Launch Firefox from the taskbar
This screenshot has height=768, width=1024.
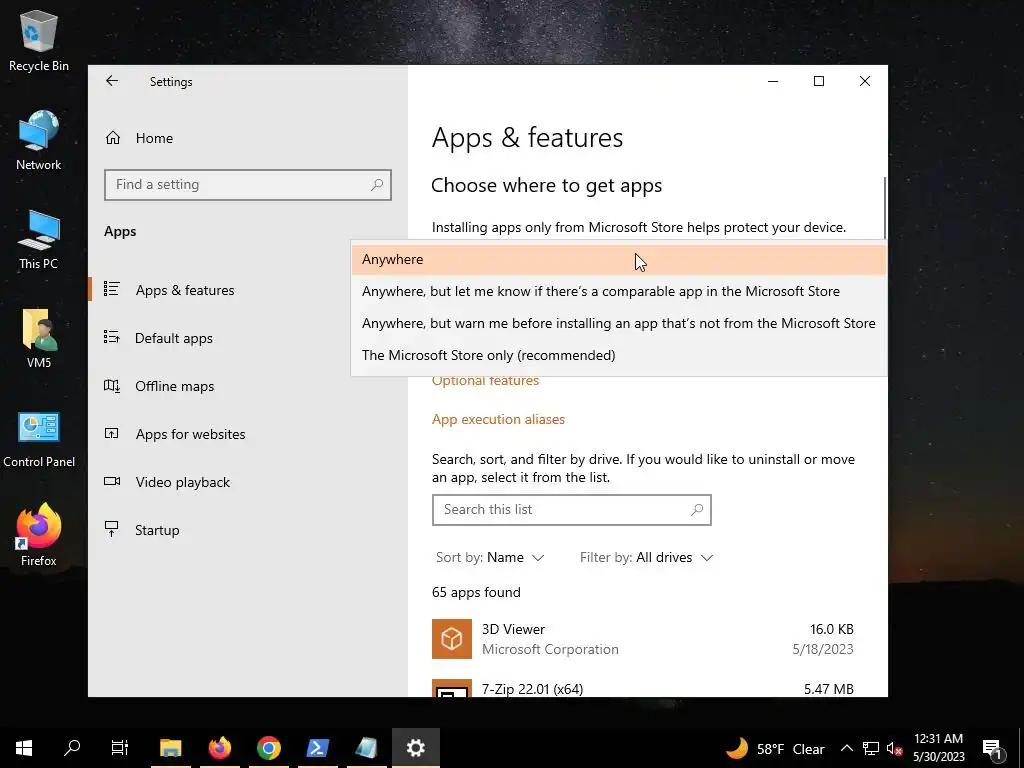tap(220, 748)
